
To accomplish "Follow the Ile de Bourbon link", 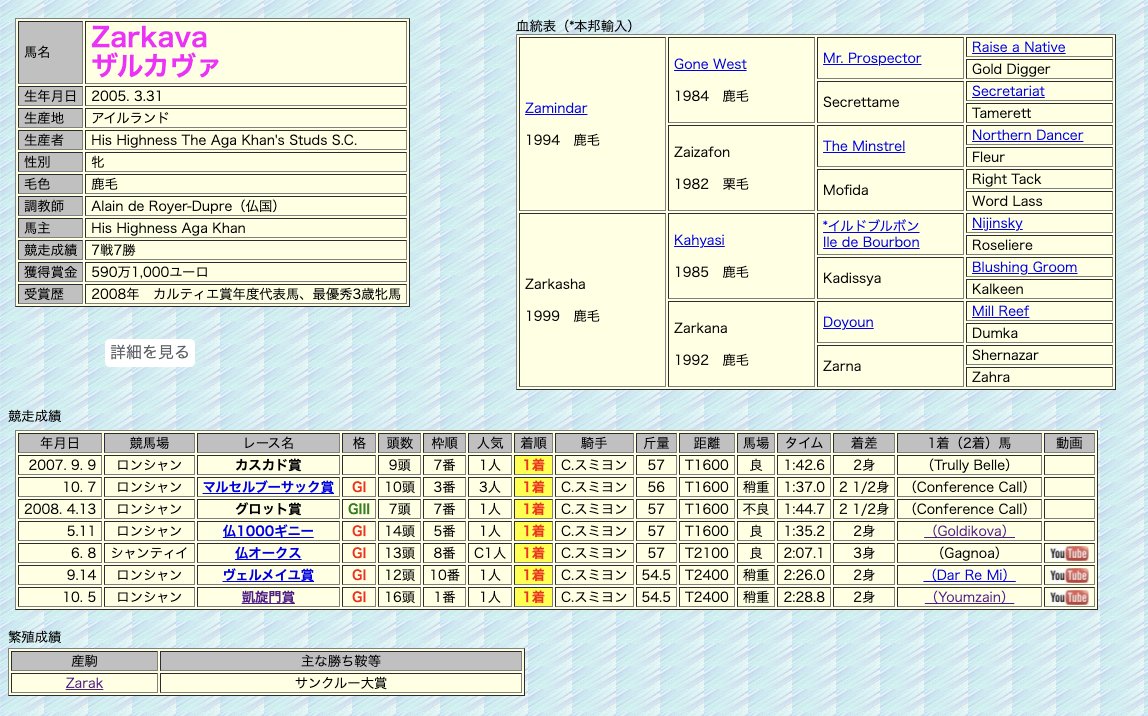I will (871, 242).
